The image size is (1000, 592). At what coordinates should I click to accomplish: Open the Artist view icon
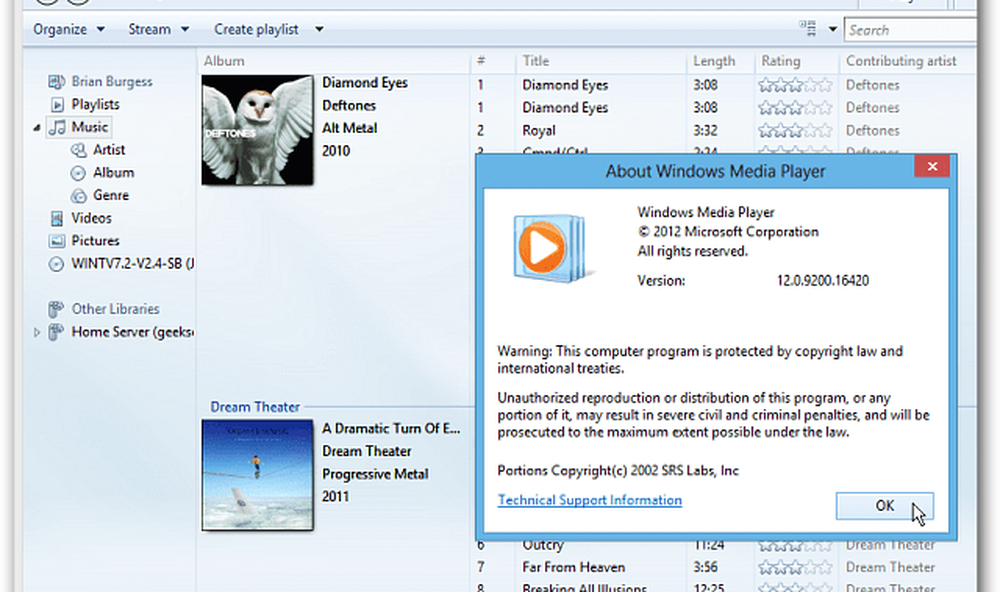78,150
